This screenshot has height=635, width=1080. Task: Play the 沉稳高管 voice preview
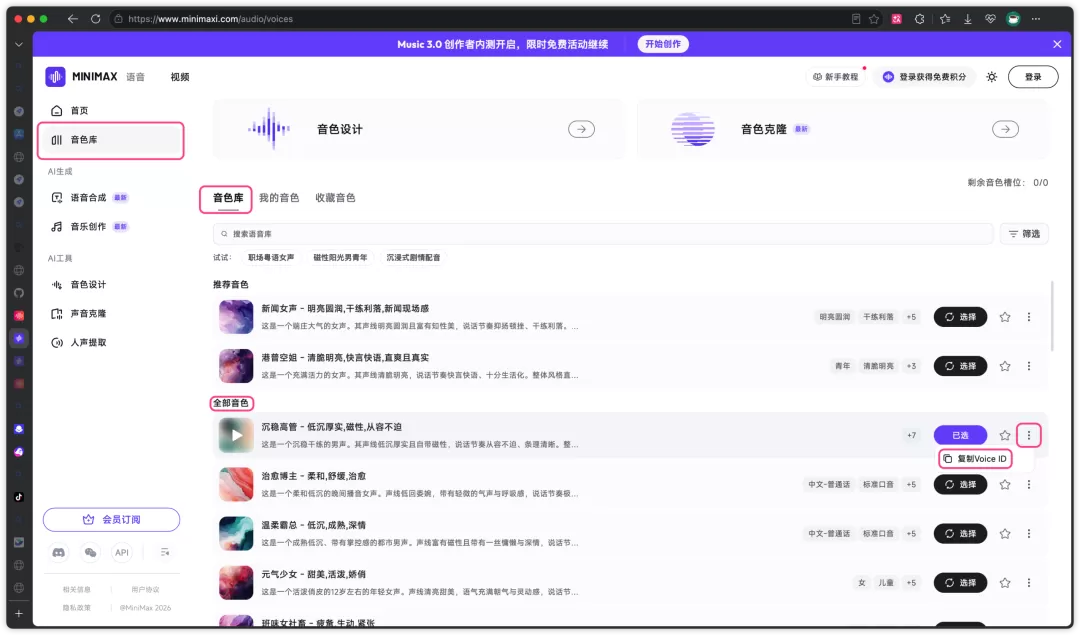tap(236, 435)
